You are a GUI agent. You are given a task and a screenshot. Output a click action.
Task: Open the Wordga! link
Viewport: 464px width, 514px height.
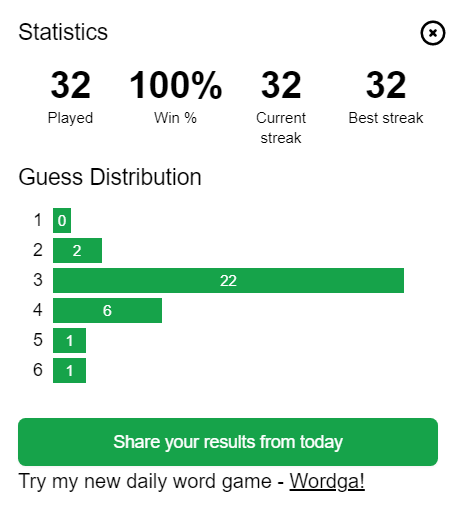pos(327,481)
